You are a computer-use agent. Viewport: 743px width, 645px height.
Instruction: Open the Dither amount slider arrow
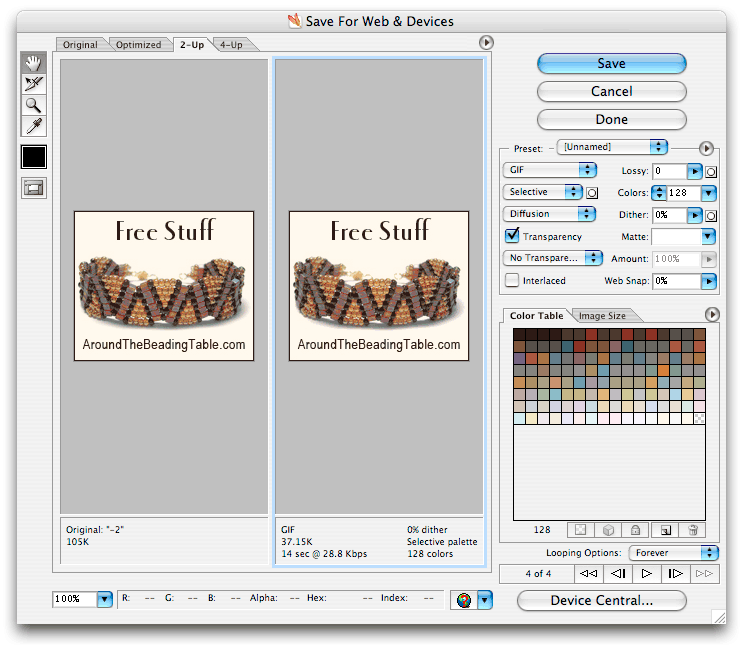[x=695, y=216]
